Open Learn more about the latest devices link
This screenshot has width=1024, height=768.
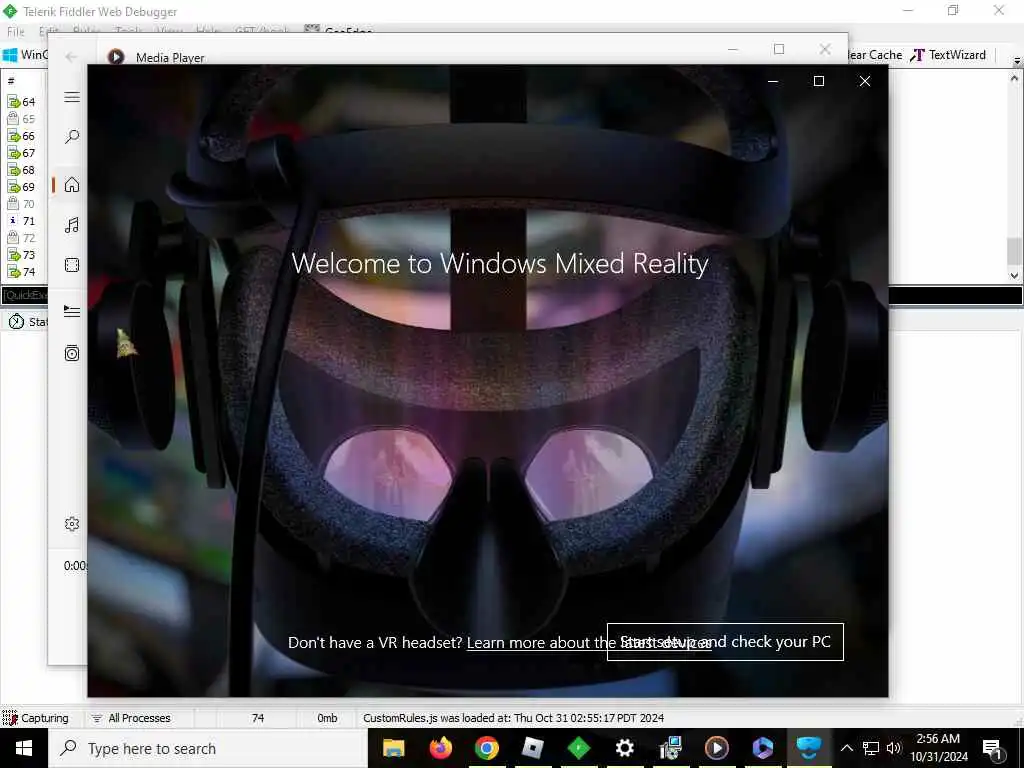[589, 643]
